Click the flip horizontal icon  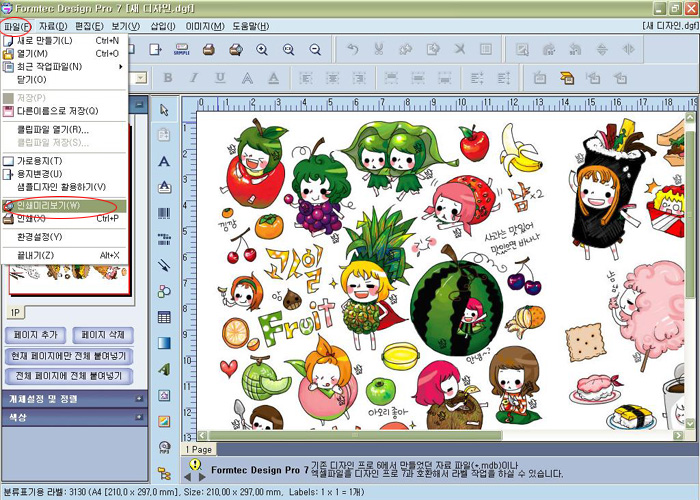629,49
